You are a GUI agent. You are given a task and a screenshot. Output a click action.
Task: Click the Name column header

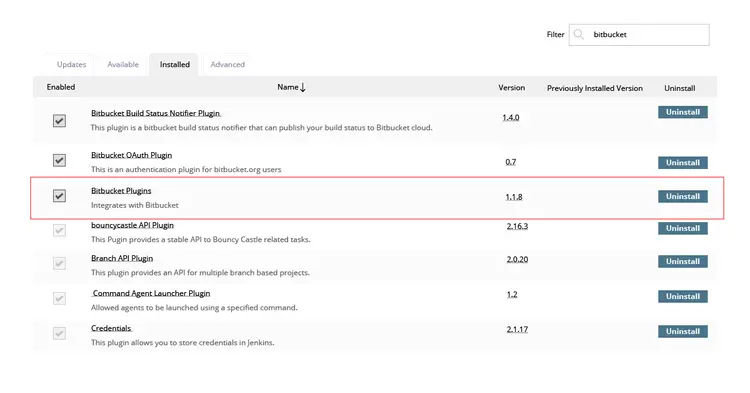[x=288, y=87]
